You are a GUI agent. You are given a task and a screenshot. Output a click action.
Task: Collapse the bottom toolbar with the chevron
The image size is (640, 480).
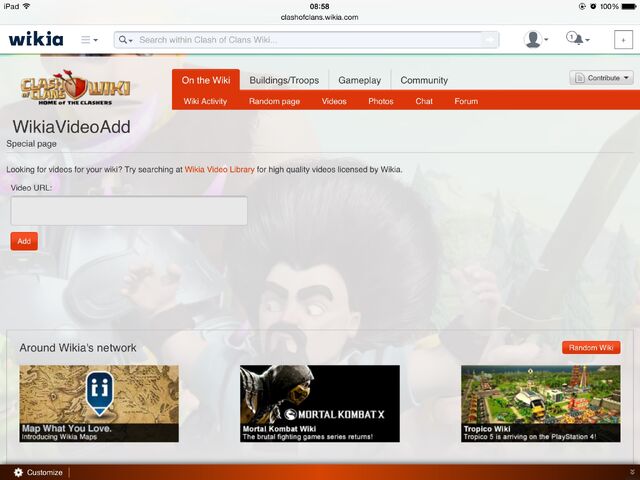pyautogui.click(x=632, y=472)
